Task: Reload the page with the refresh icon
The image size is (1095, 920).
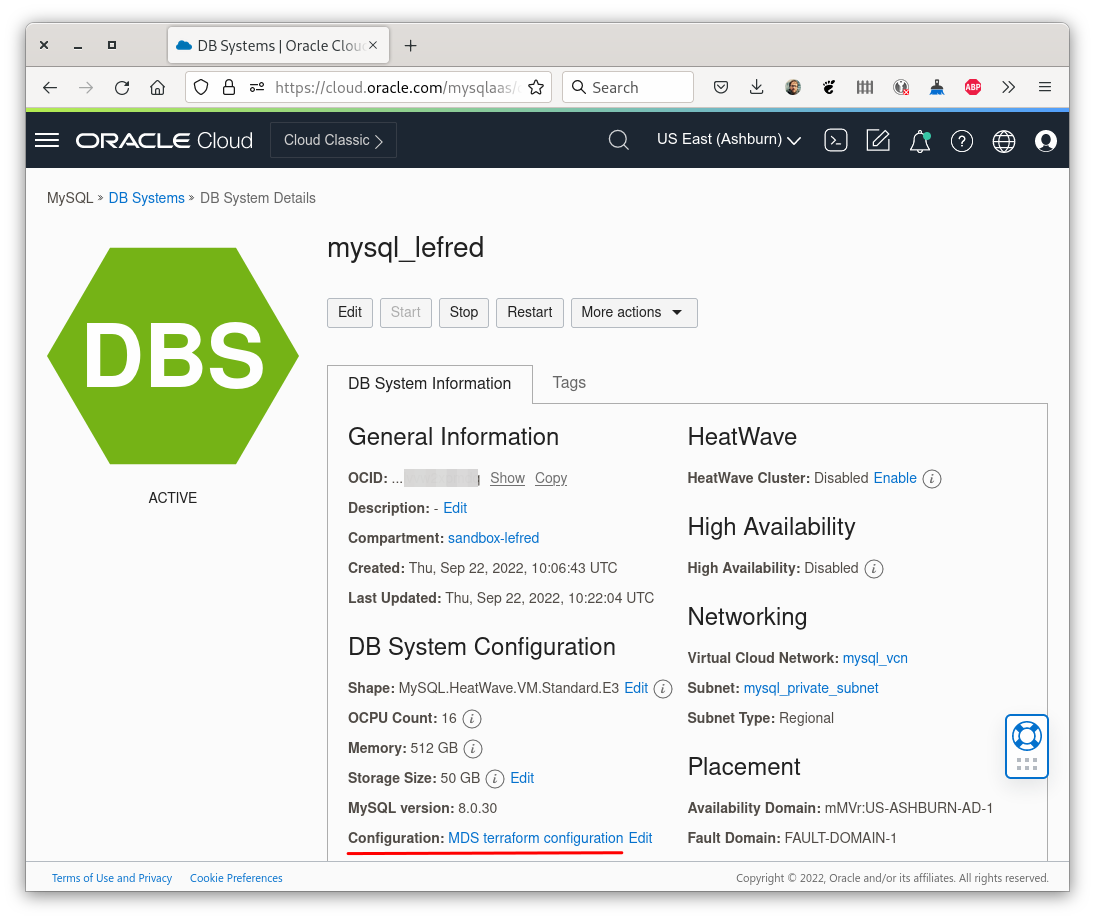Action: [x=122, y=87]
